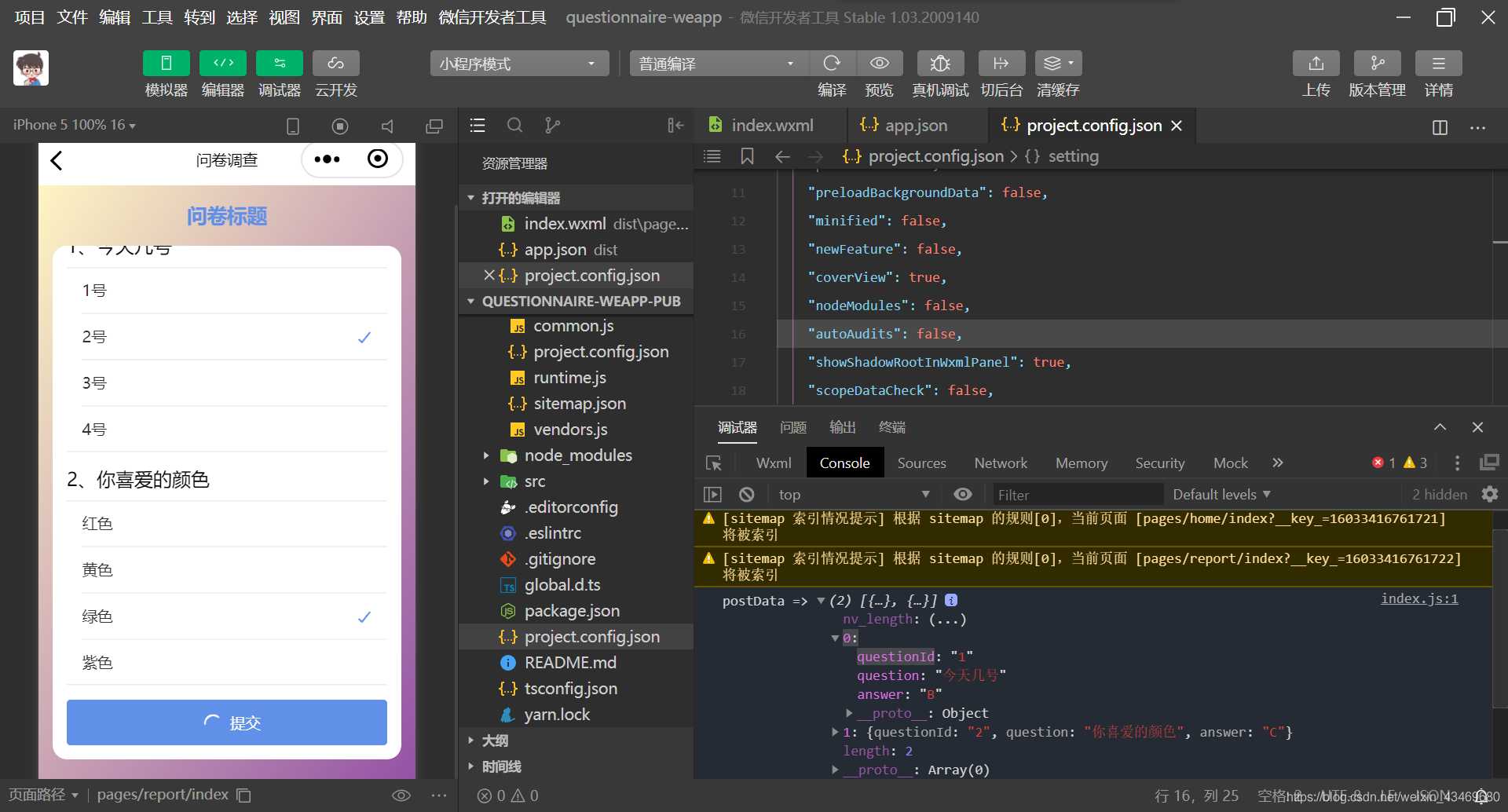The height and width of the screenshot is (812, 1508).
Task: Click the console Filter input
Action: pos(1077,495)
